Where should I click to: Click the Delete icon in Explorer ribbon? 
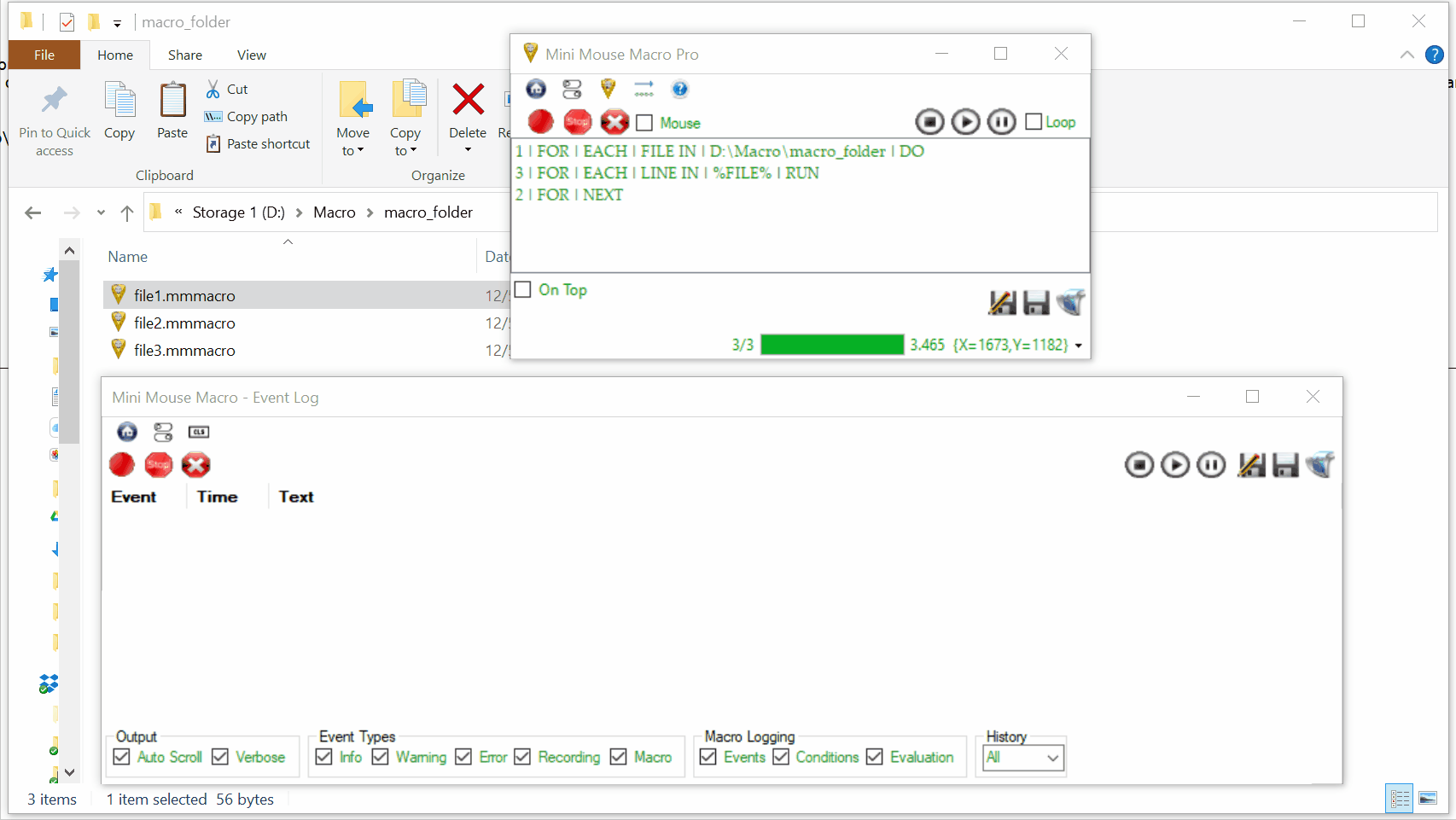pyautogui.click(x=468, y=116)
